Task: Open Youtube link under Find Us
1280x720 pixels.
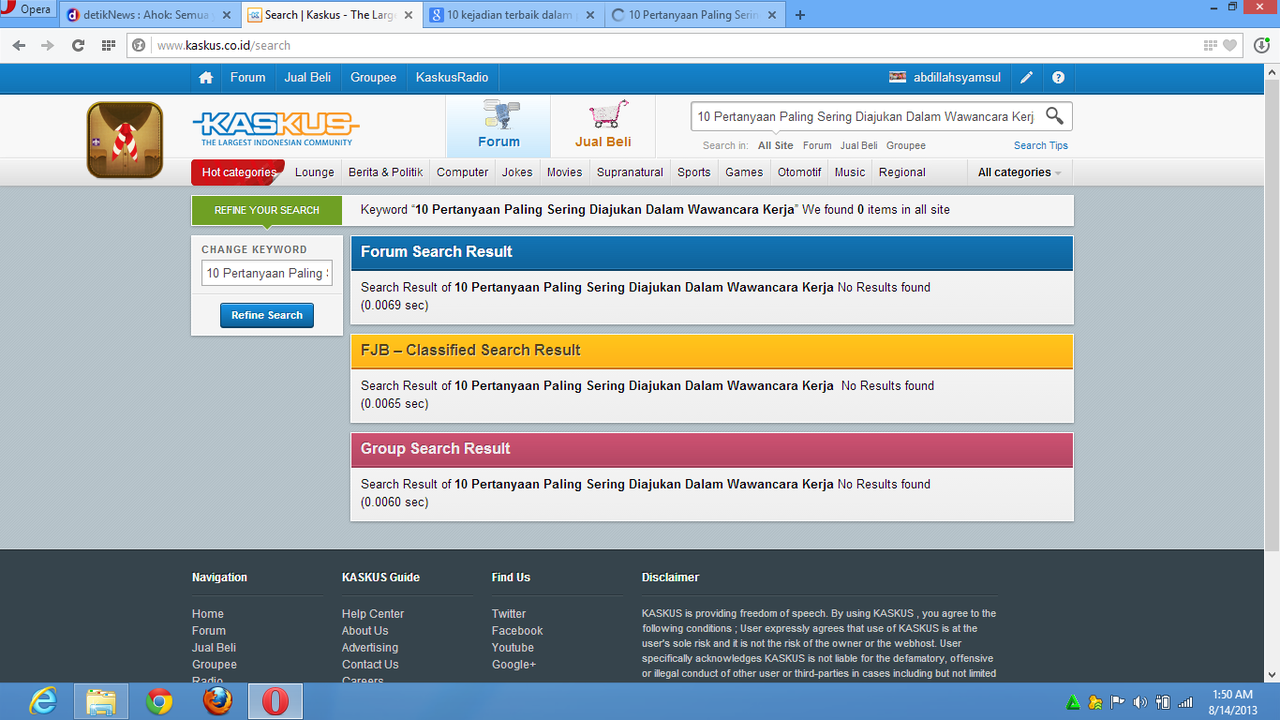Action: coord(513,648)
